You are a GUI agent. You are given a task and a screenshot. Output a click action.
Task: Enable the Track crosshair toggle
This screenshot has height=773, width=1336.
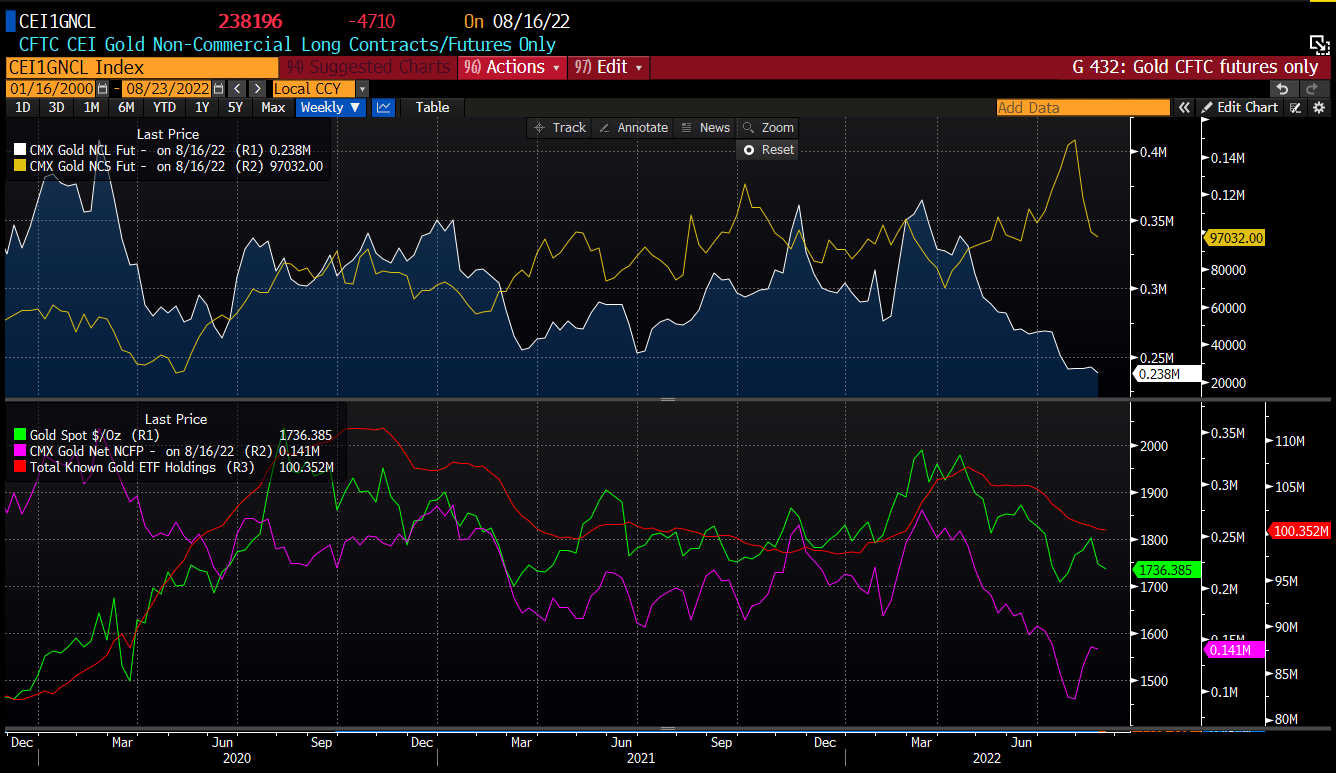point(560,127)
